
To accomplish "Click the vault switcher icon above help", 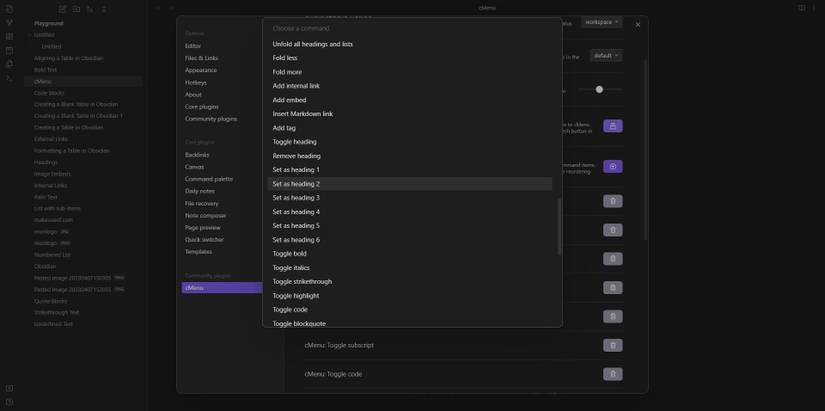I will 9,388.
